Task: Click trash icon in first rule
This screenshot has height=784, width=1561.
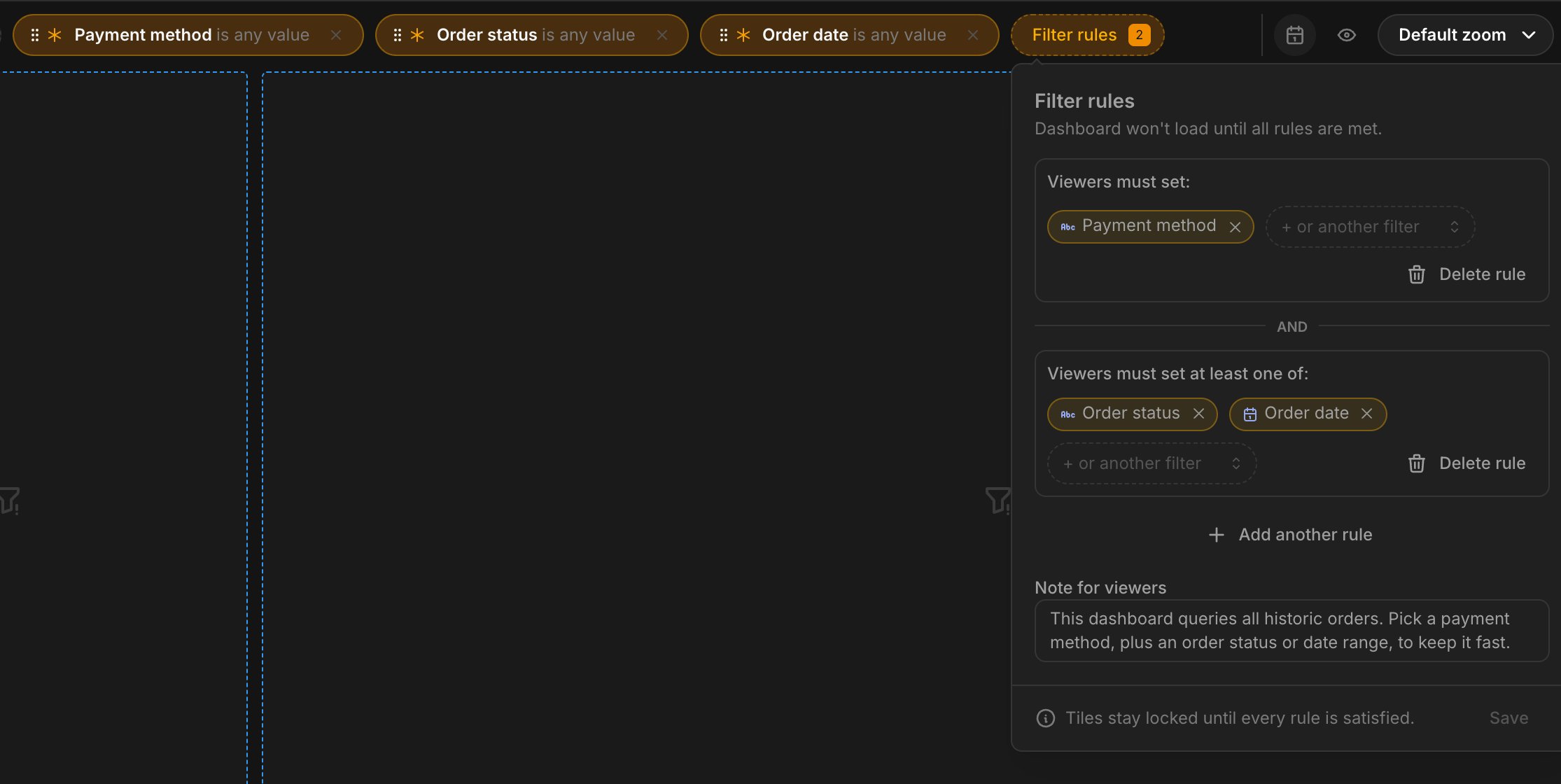Action: [x=1416, y=274]
